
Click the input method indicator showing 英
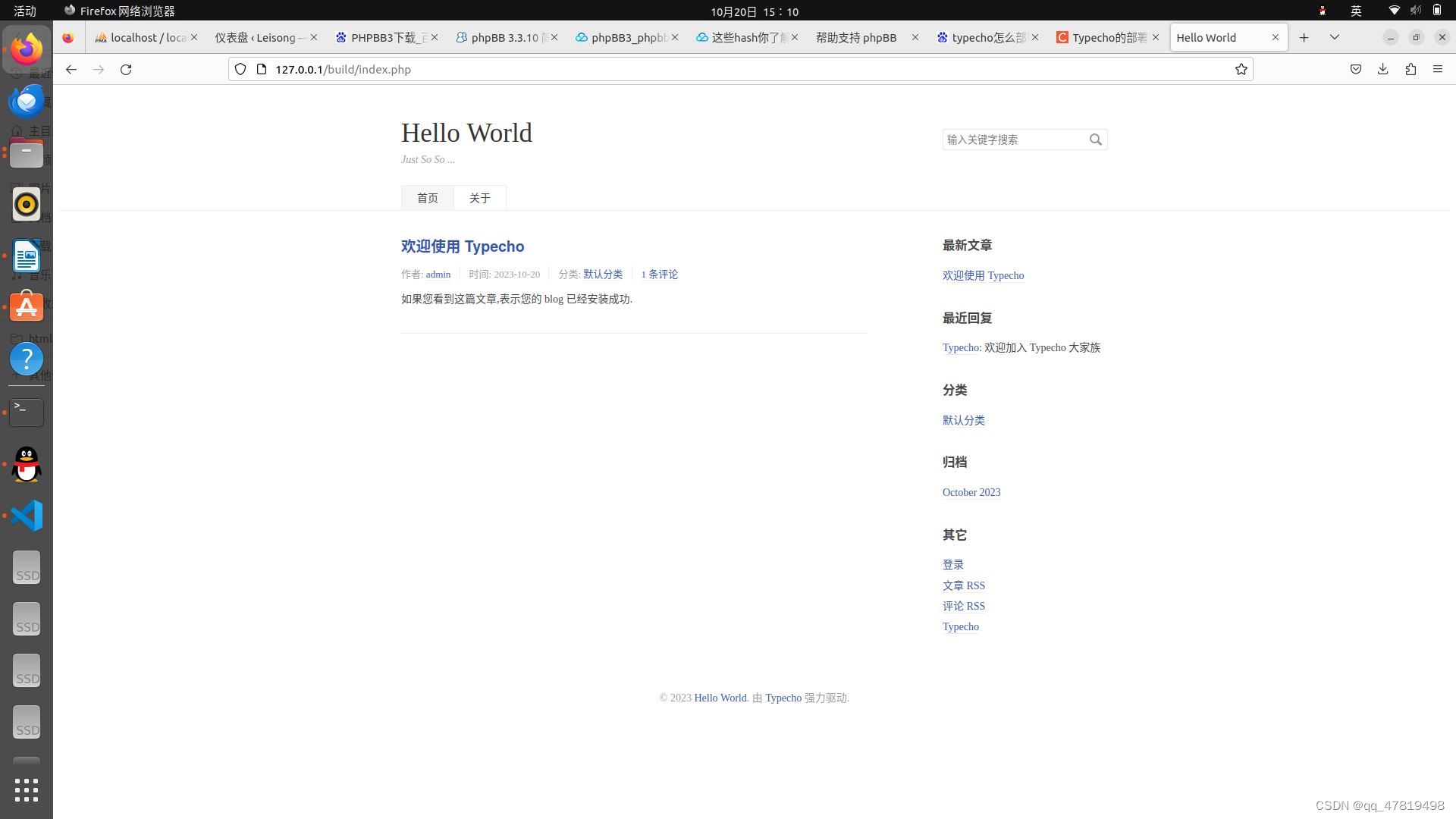click(1356, 11)
